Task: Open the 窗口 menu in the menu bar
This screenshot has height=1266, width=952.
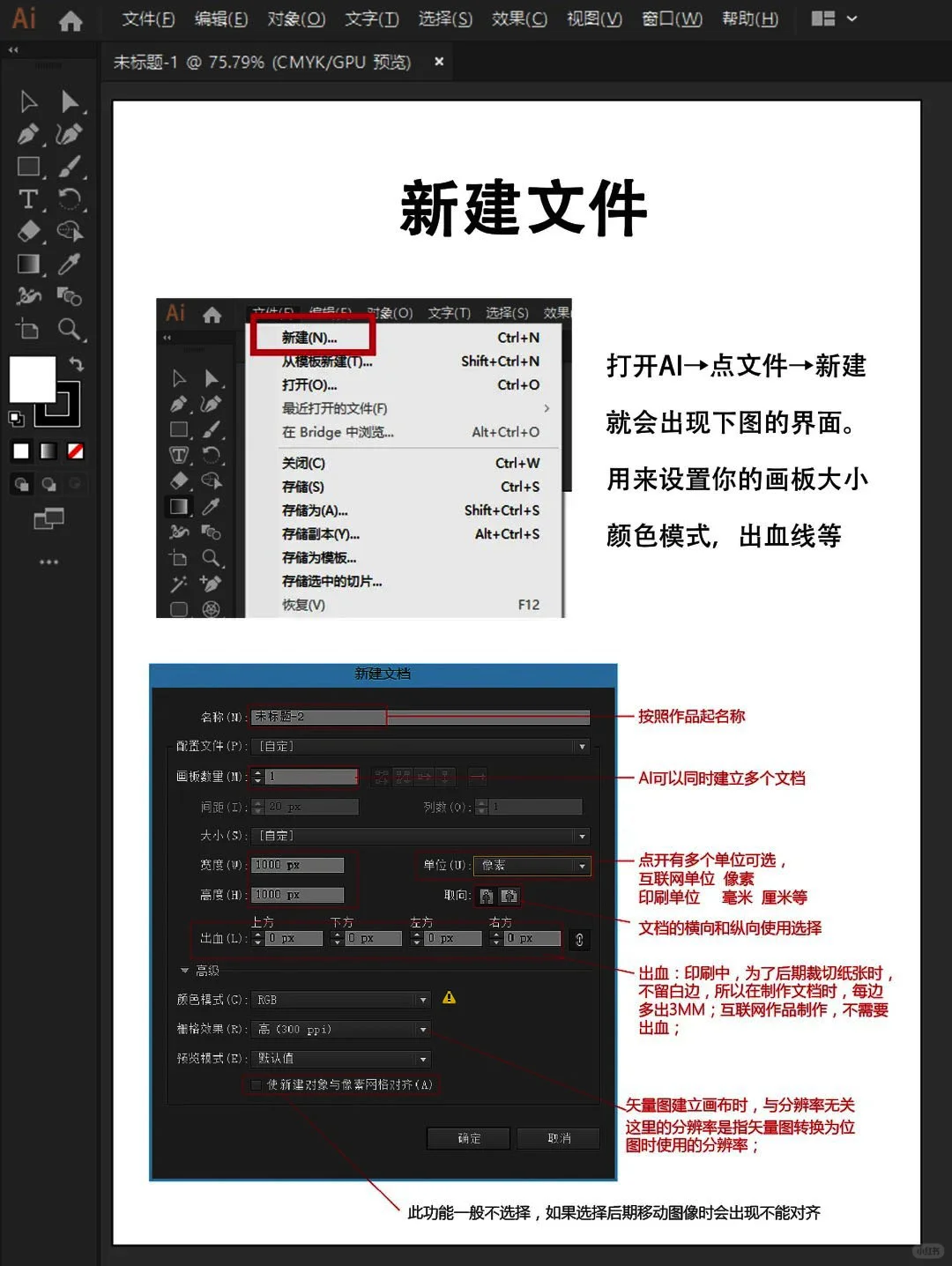Action: [x=671, y=19]
